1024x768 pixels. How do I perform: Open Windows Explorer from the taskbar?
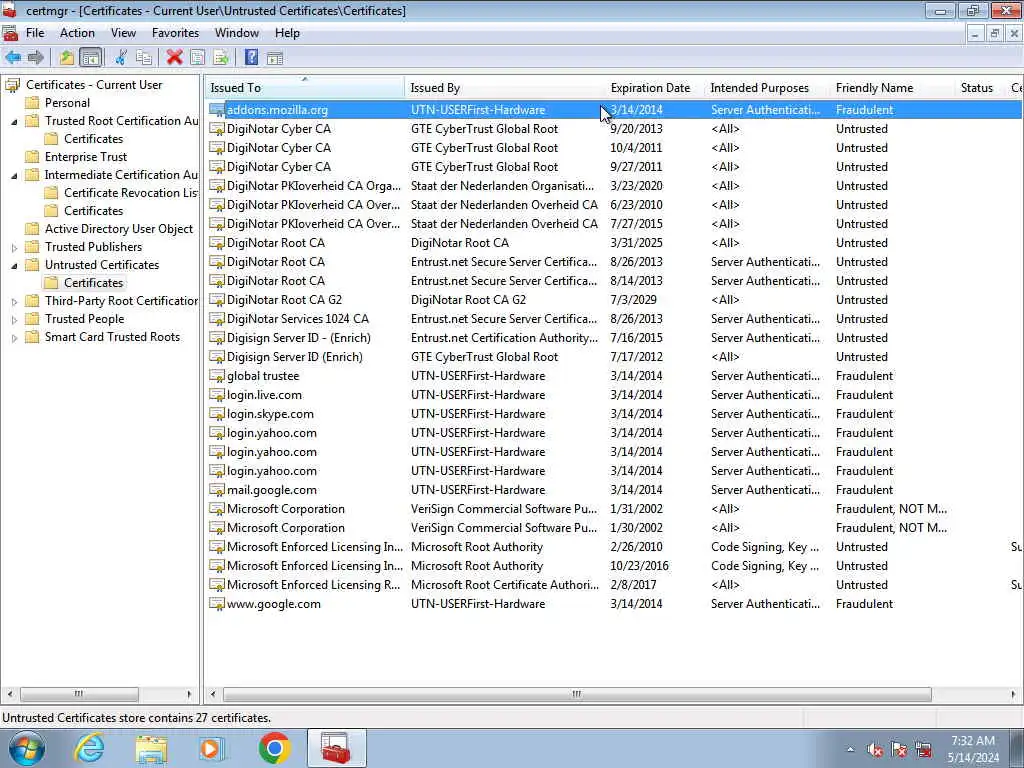(x=151, y=748)
